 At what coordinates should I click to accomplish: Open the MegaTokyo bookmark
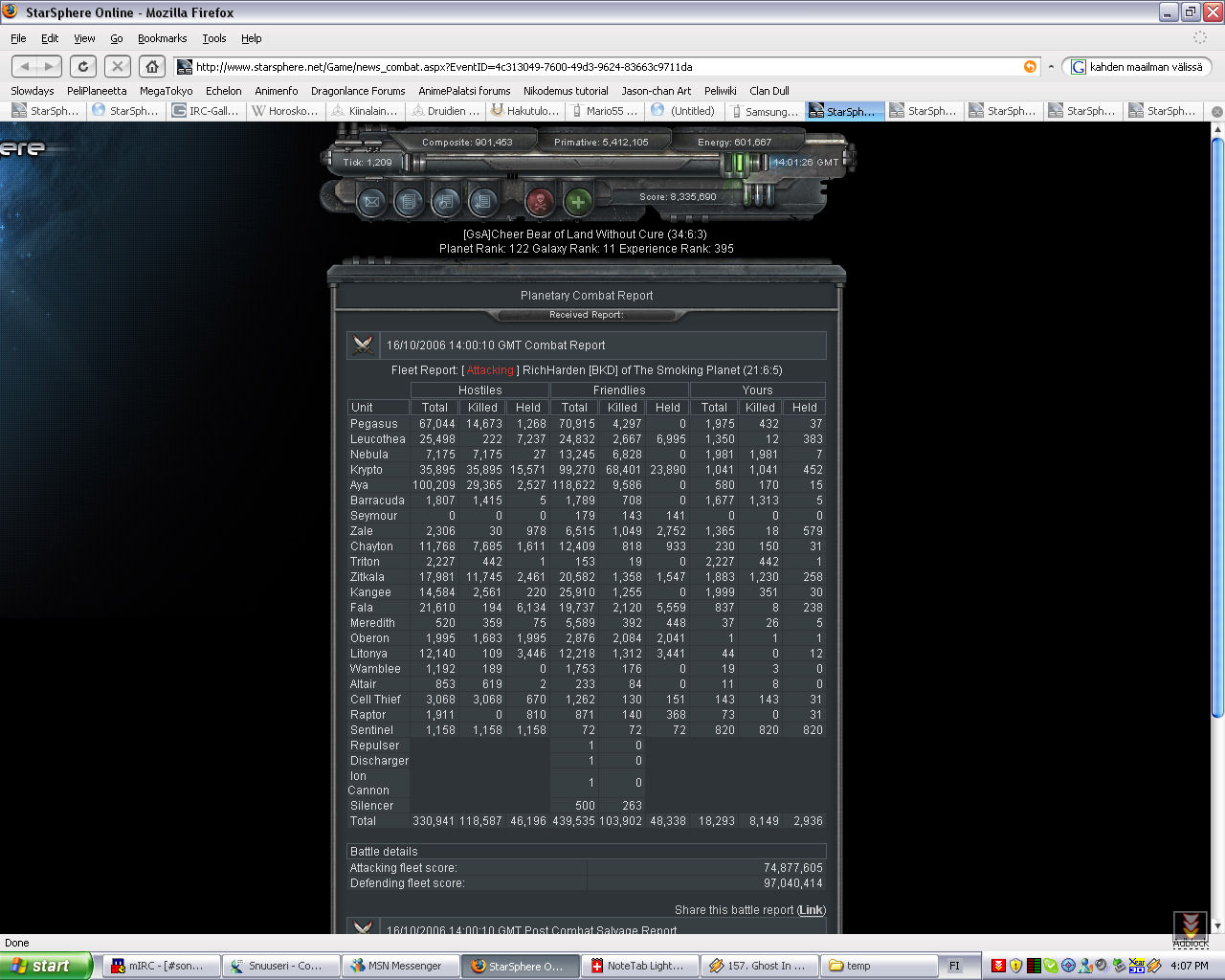166,91
